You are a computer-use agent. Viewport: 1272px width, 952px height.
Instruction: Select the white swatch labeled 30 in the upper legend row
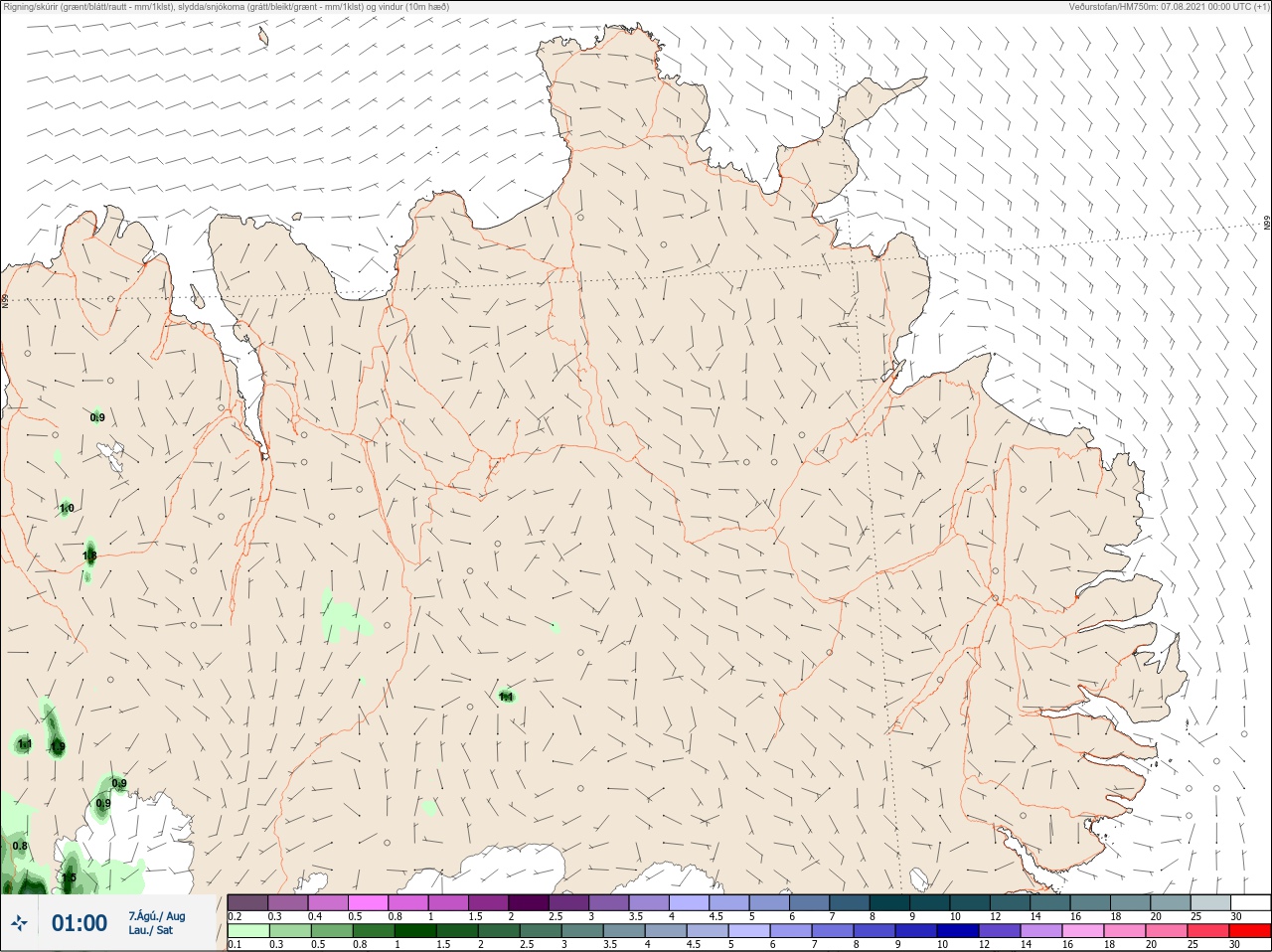pos(1249,902)
